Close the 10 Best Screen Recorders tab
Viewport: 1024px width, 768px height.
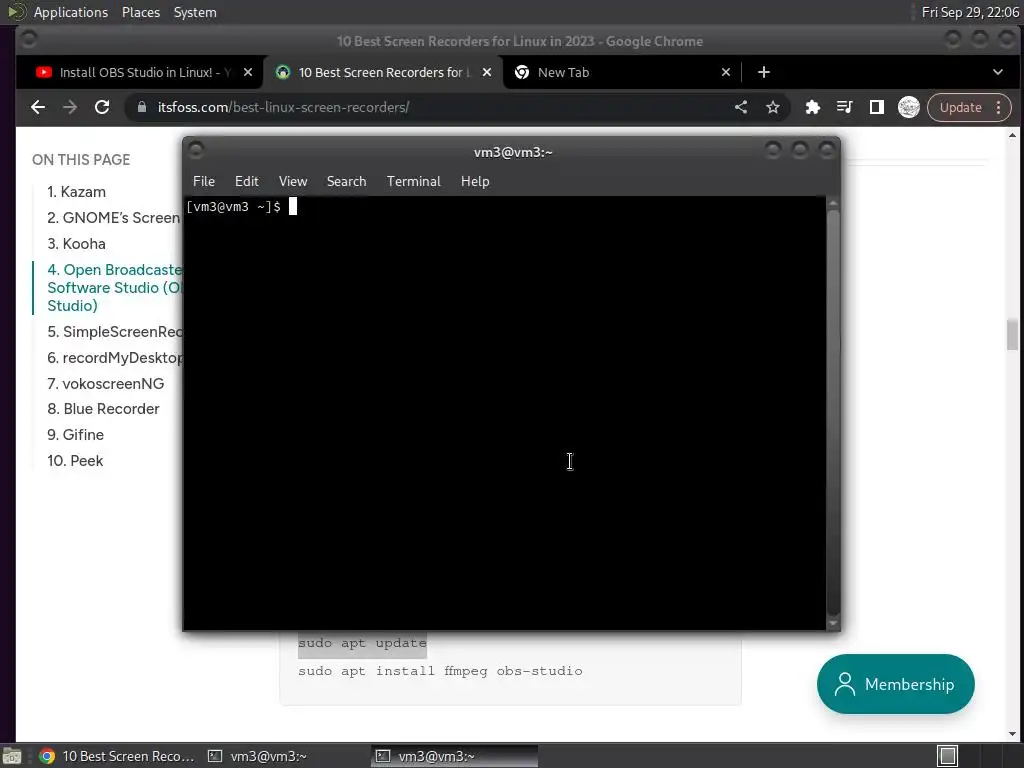pos(487,72)
